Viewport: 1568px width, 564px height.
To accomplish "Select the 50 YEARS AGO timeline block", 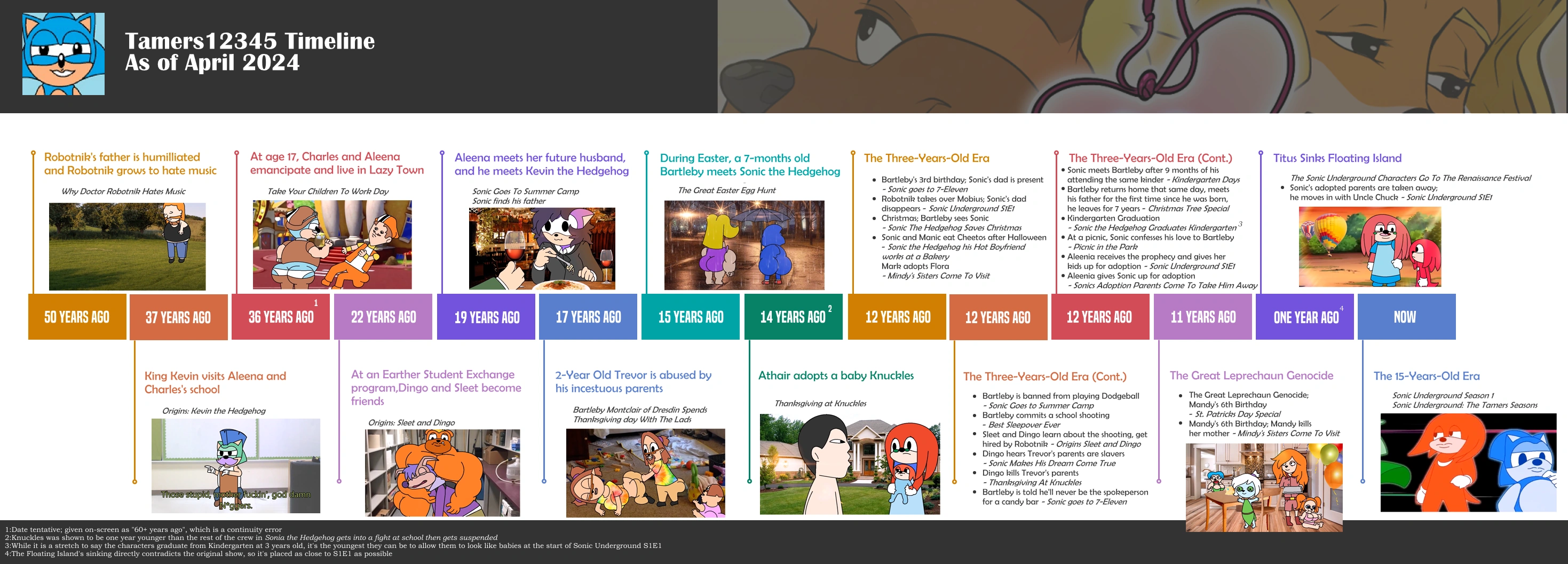I will (77, 317).
